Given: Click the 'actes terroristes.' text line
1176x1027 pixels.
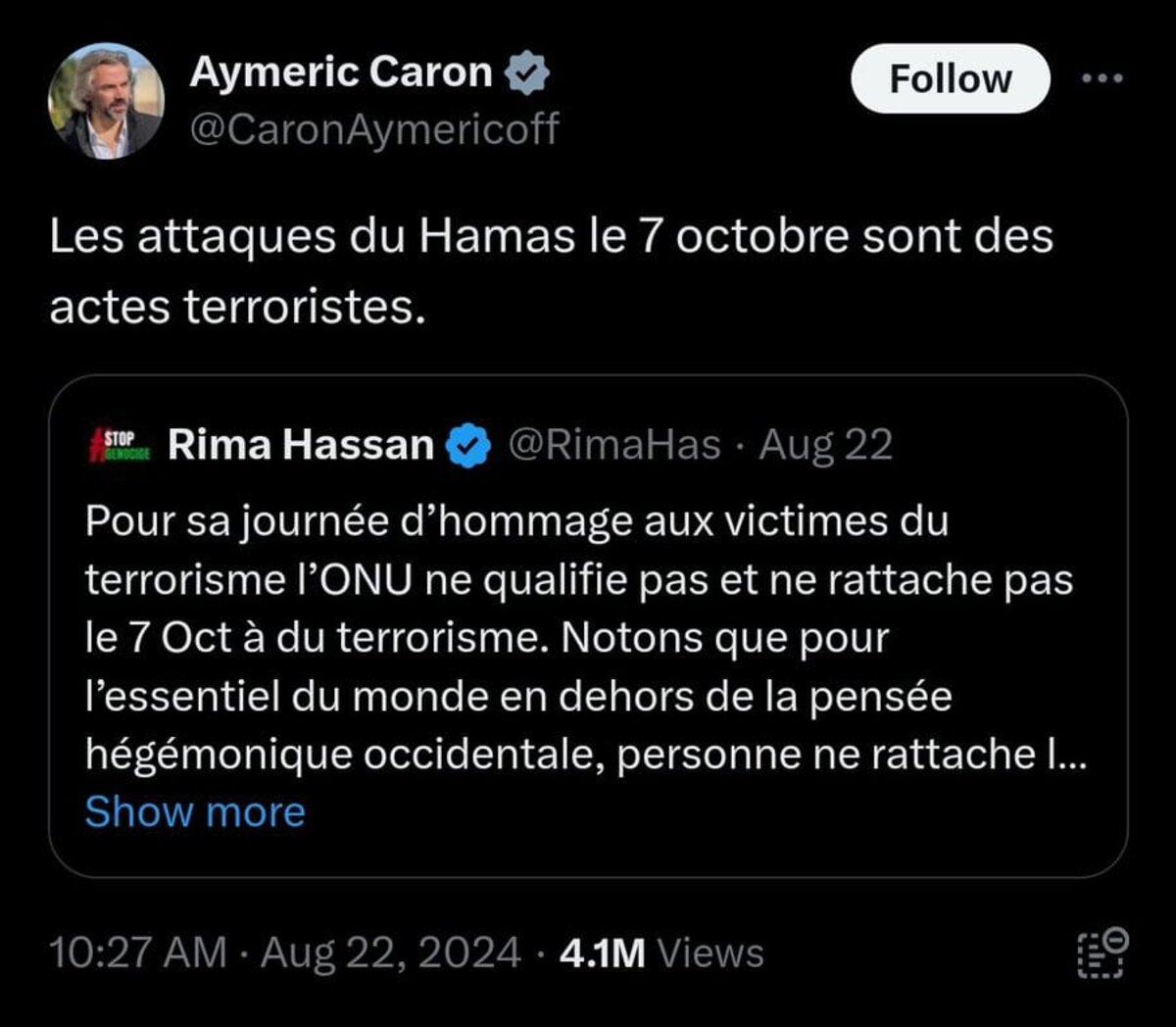Looking at the screenshot, I should 238,307.
